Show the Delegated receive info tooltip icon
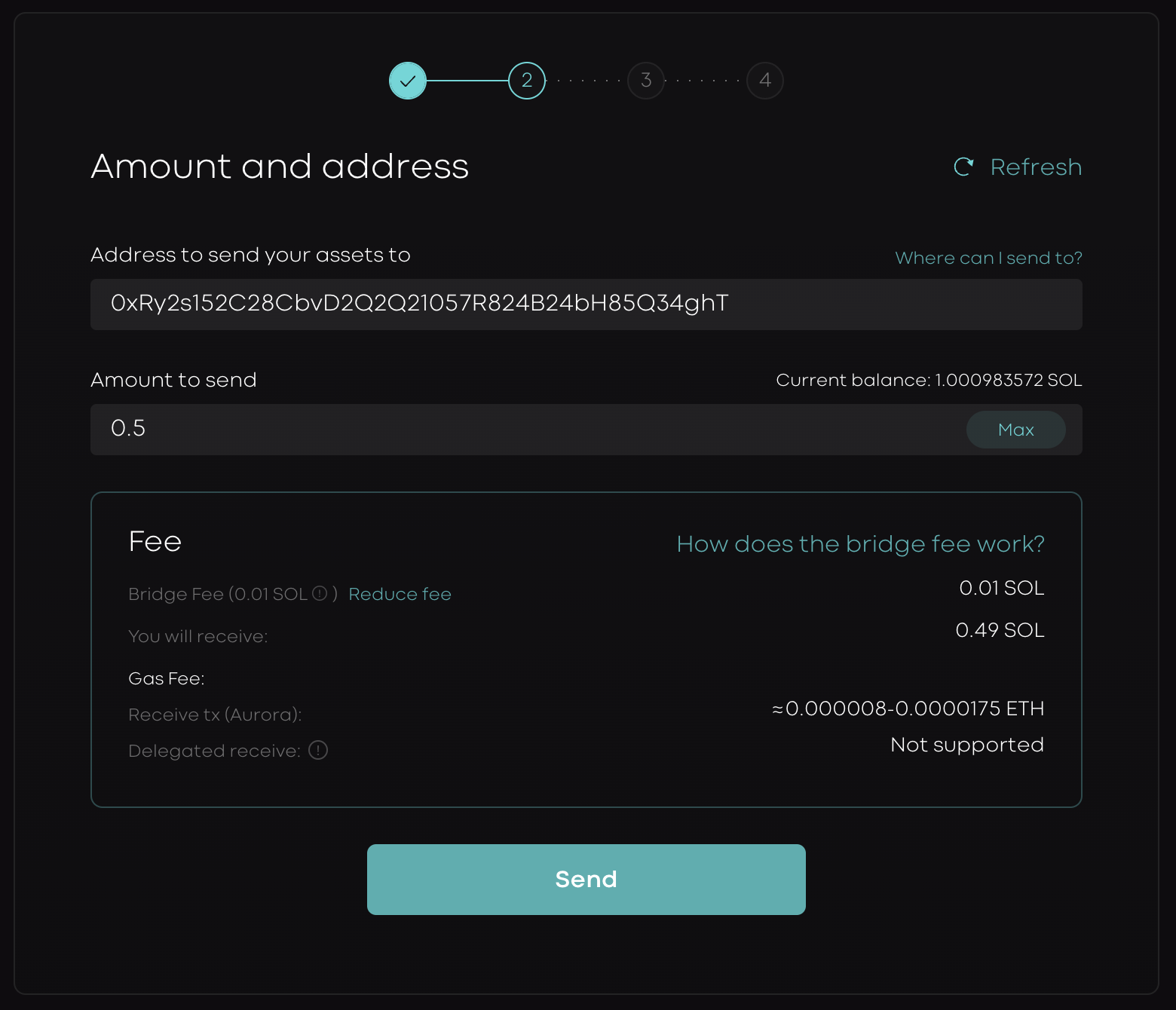The height and width of the screenshot is (1010, 1176). pos(318,751)
